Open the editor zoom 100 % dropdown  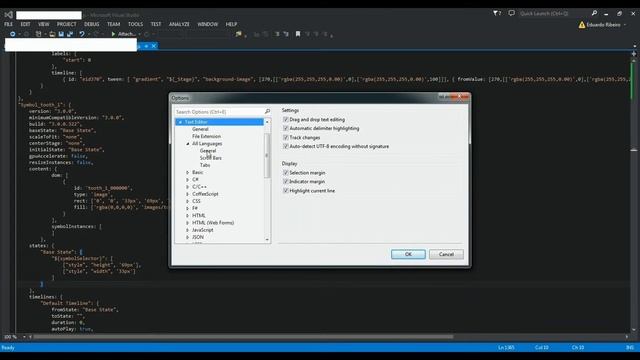pos(24,337)
